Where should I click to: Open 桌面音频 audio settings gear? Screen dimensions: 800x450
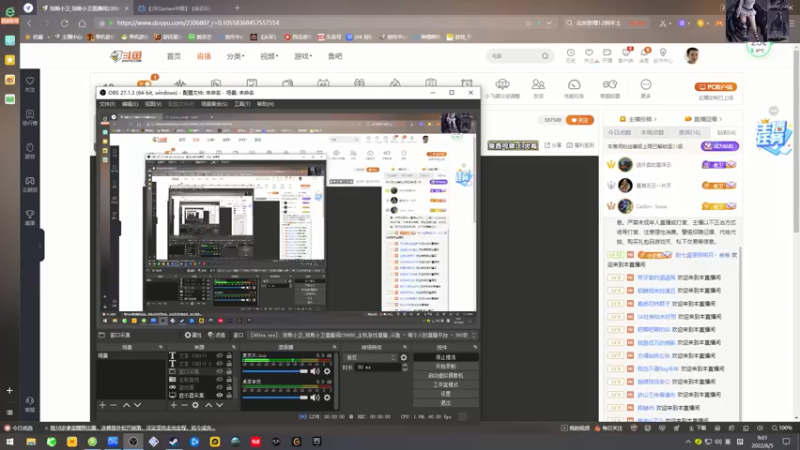[x=327, y=397]
